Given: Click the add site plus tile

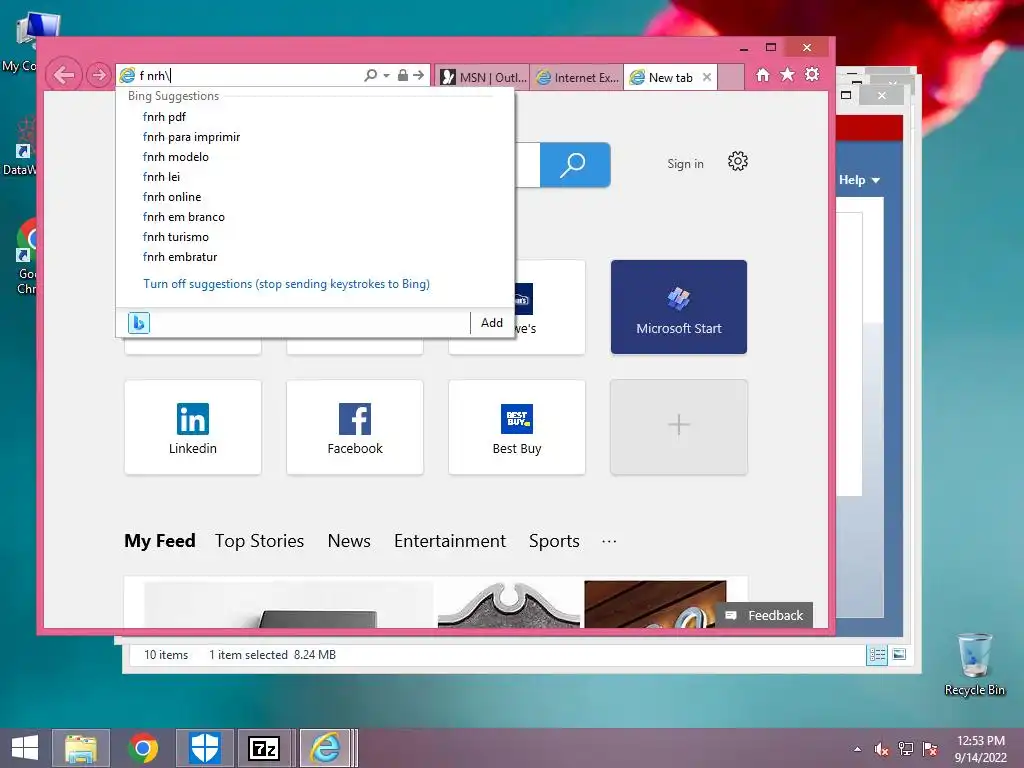Looking at the screenshot, I should 679,427.
